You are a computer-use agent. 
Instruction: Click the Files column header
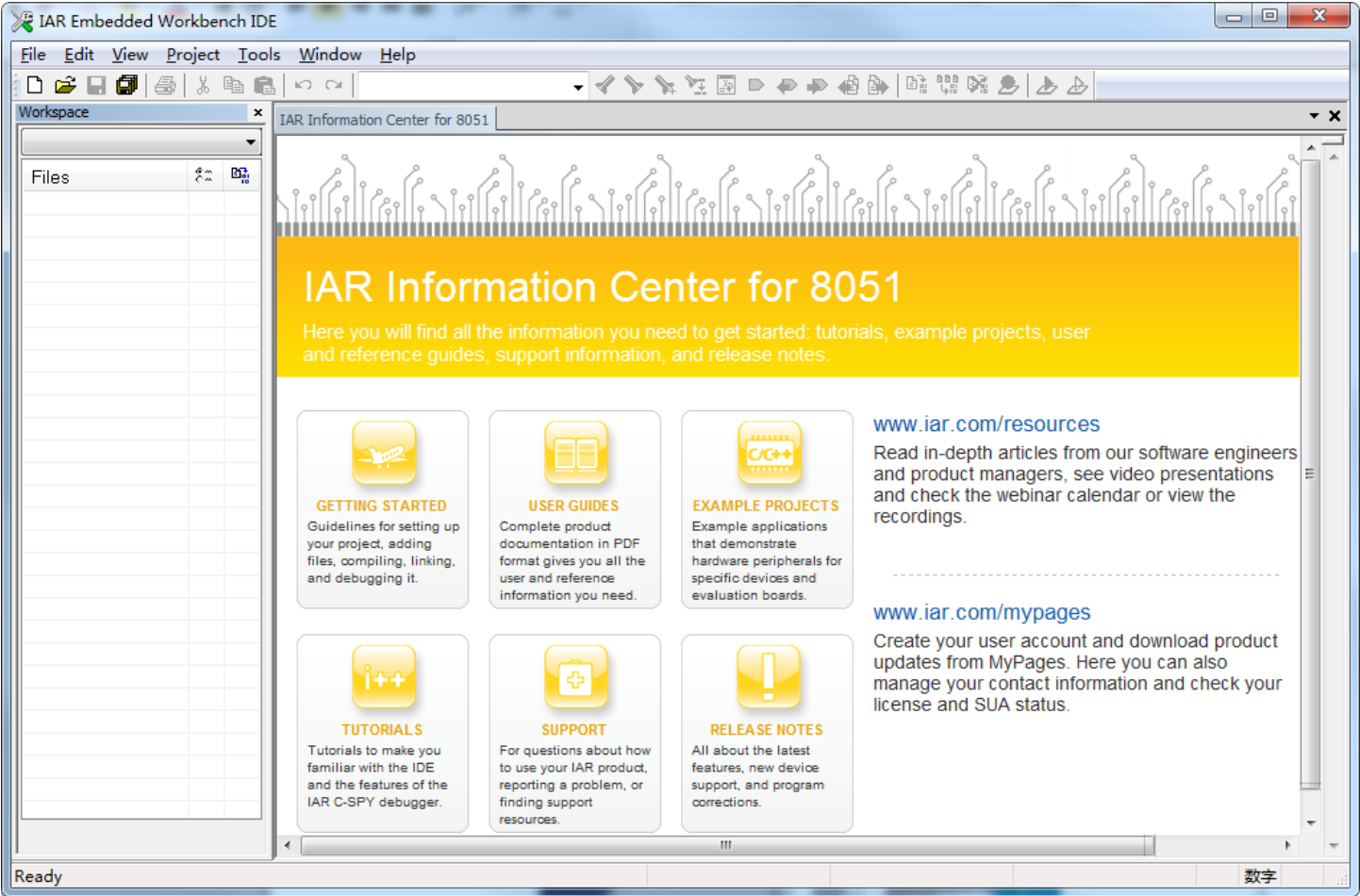105,176
